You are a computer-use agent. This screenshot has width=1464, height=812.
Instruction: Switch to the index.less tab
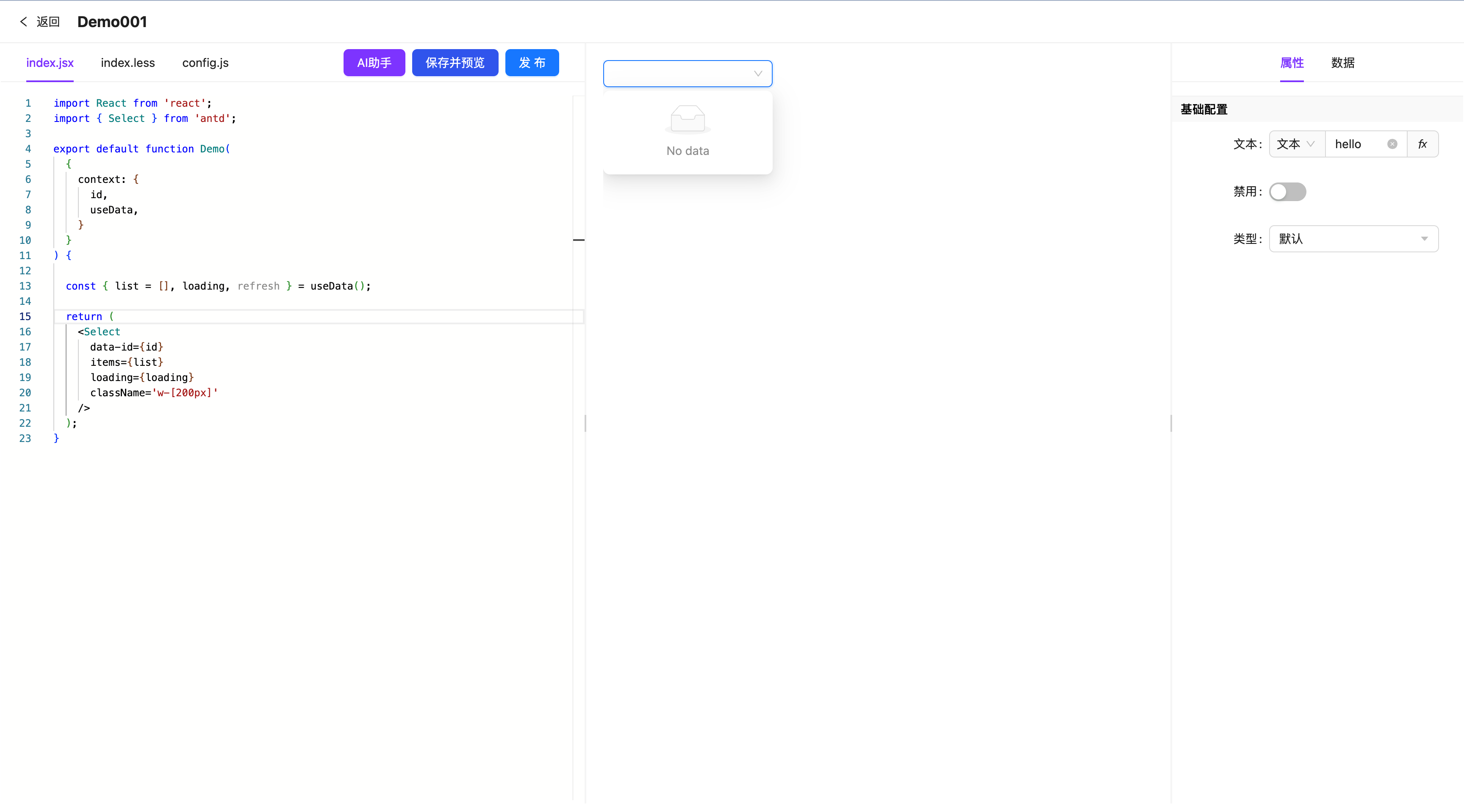coord(128,63)
